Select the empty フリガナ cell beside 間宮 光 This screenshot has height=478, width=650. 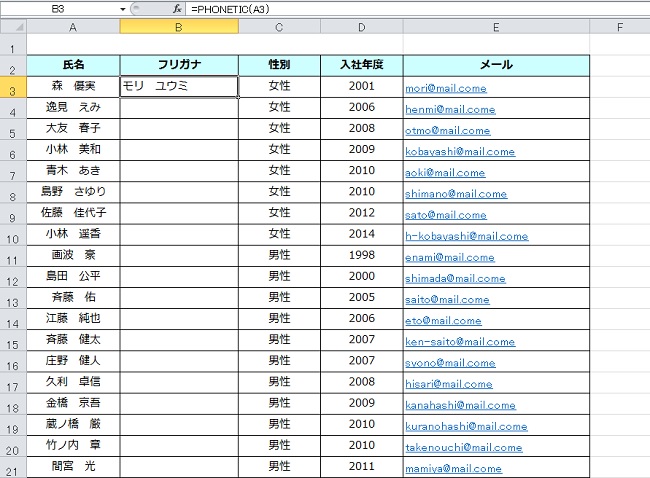click(179, 467)
